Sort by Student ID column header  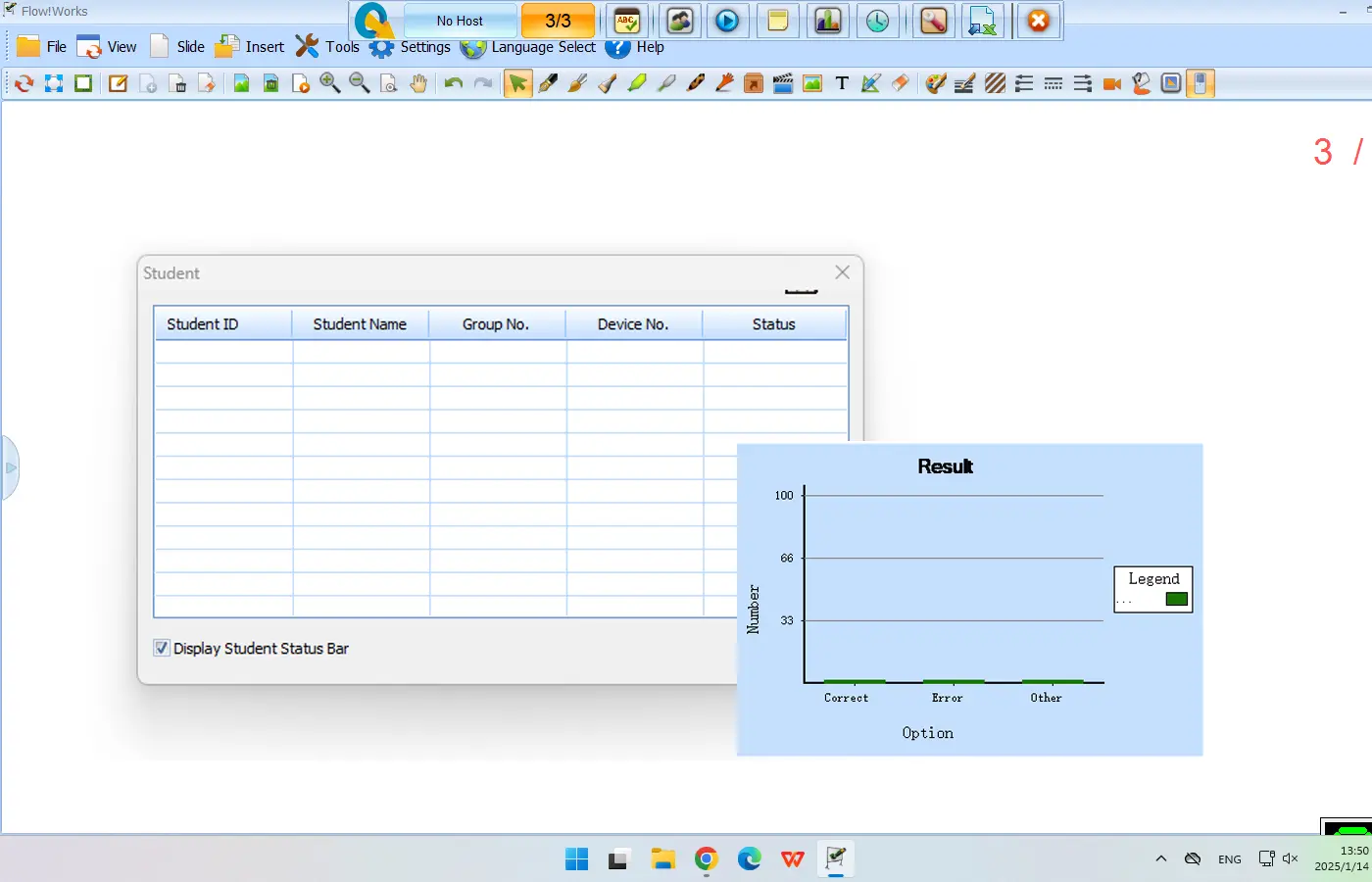(x=223, y=324)
